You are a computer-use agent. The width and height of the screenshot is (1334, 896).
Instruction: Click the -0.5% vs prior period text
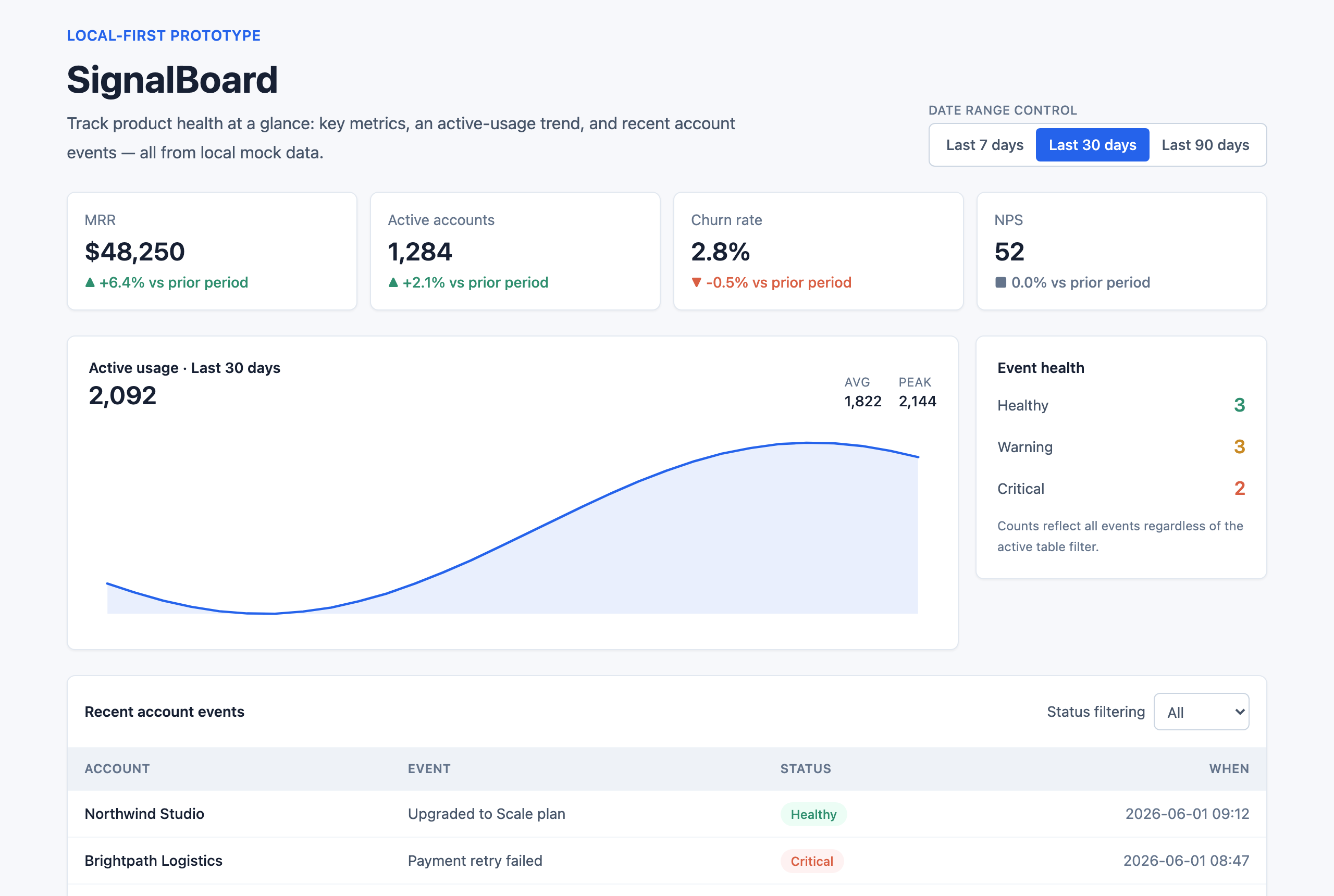tap(779, 282)
